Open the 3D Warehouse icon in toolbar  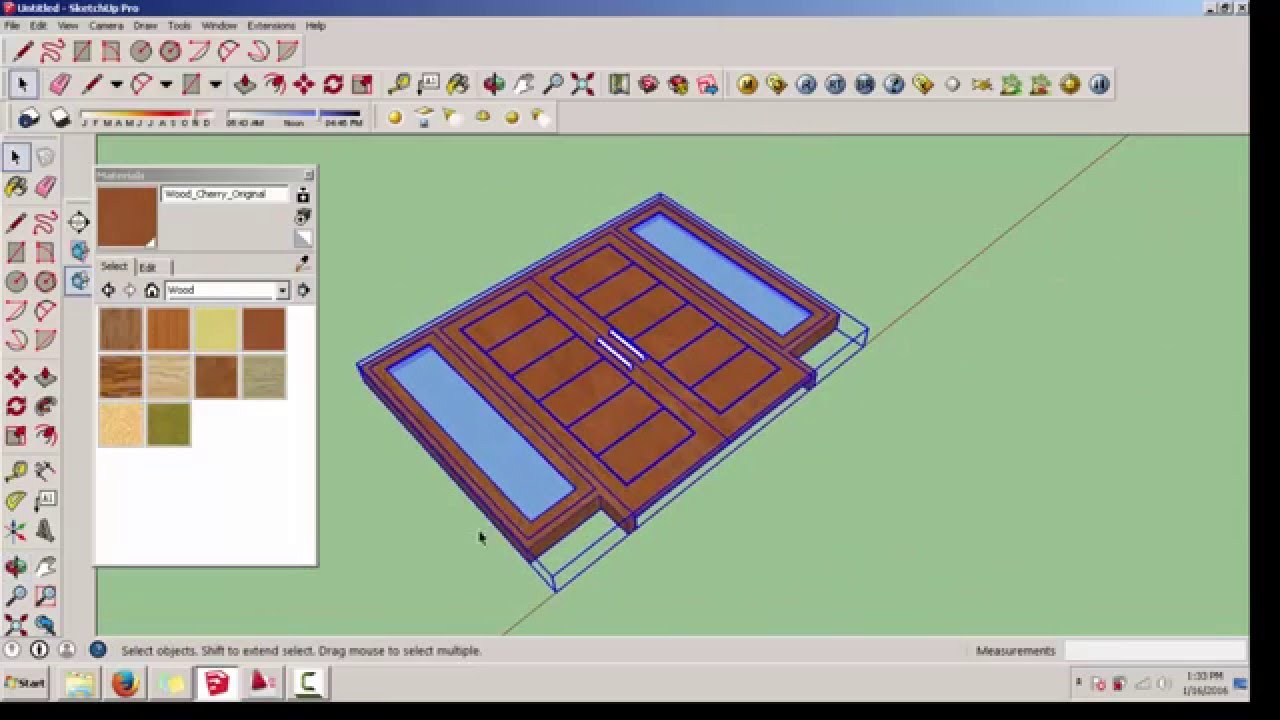pos(648,85)
